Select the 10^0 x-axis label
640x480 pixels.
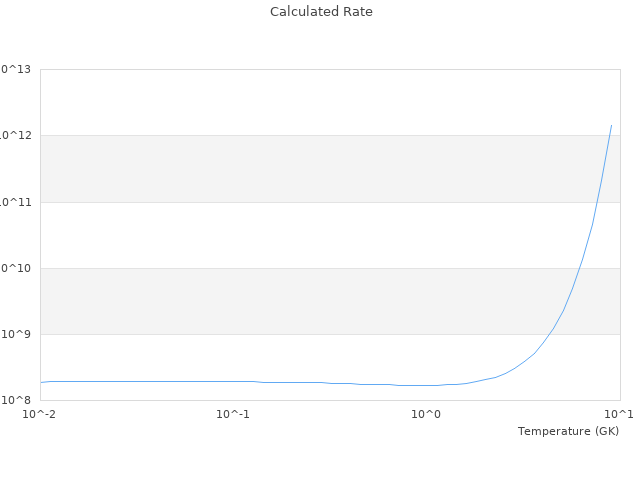(x=426, y=414)
